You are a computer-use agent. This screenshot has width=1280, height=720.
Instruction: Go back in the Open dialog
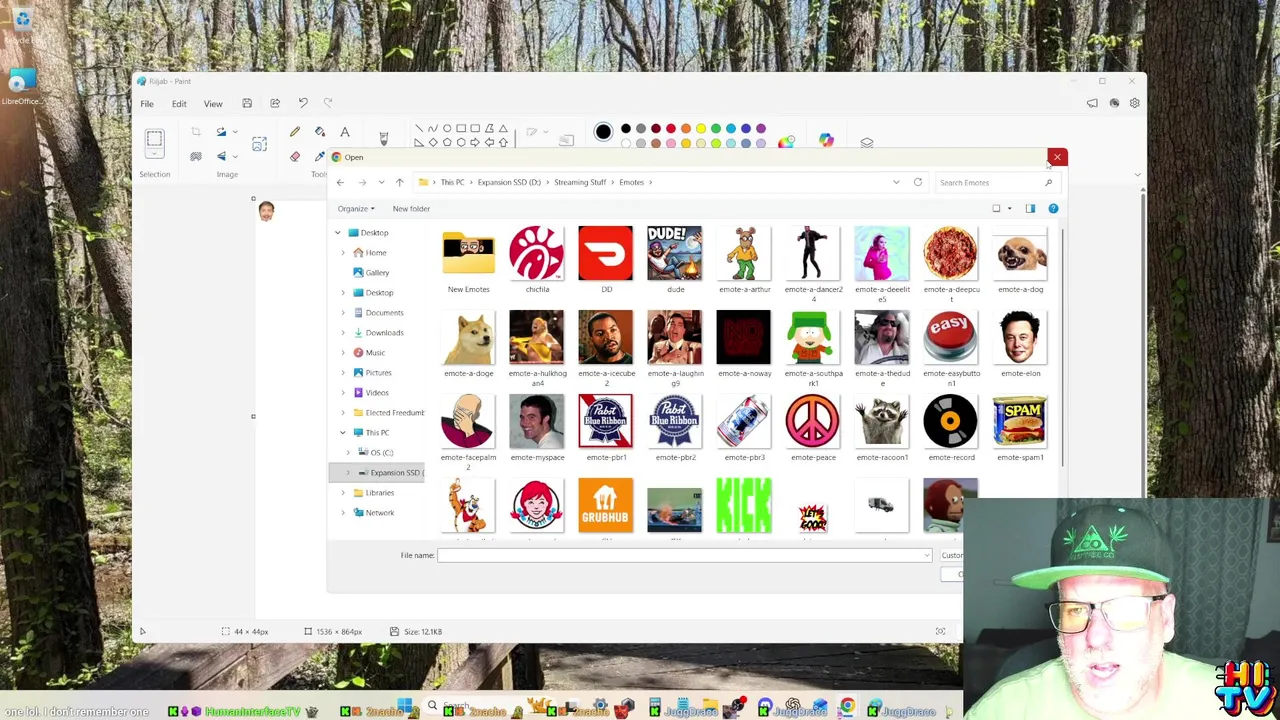[x=340, y=182]
